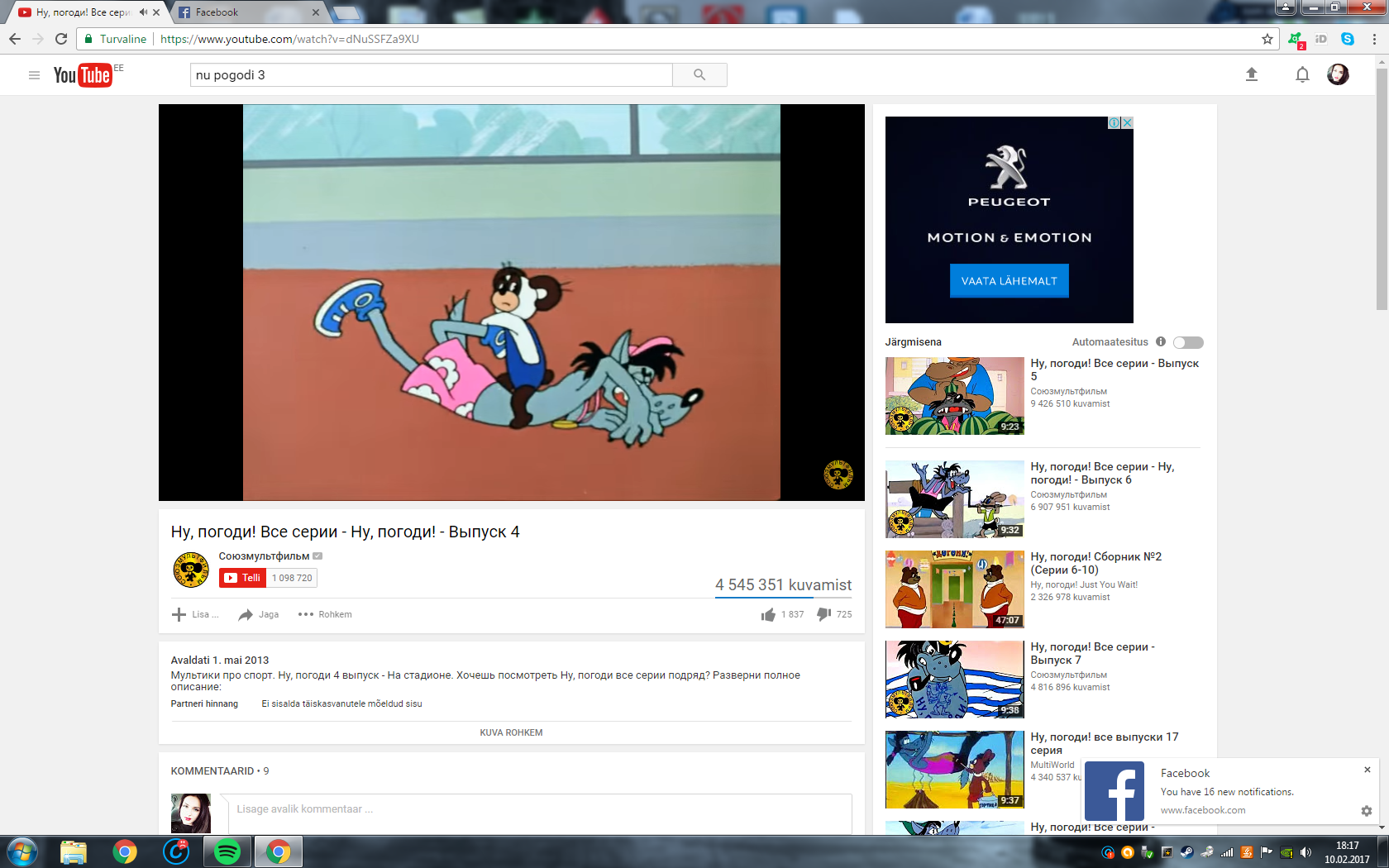Like the video with thumbs up
Viewport: 1389px width, 868px height.
(769, 614)
